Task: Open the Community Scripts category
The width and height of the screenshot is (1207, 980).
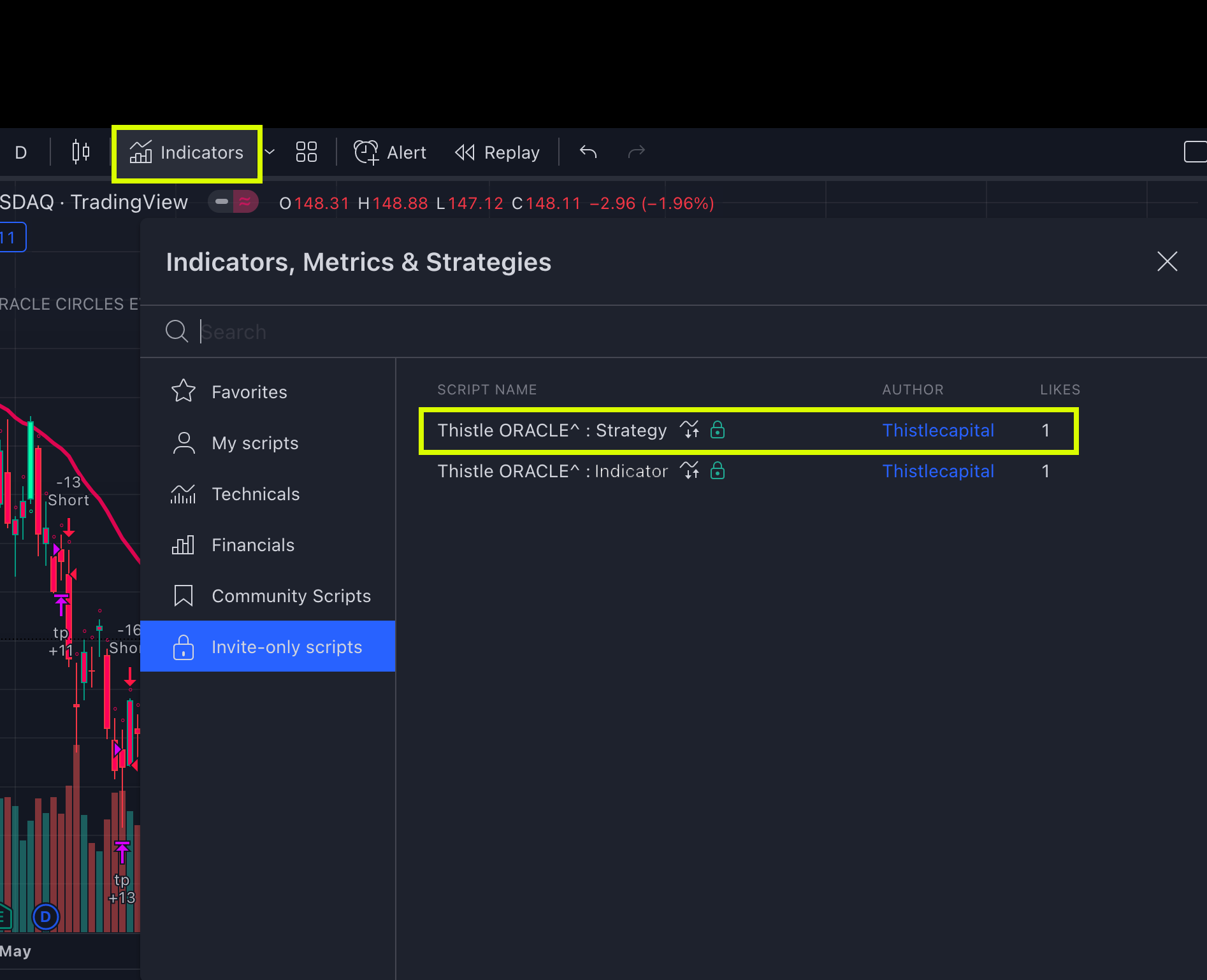Action: (268, 596)
